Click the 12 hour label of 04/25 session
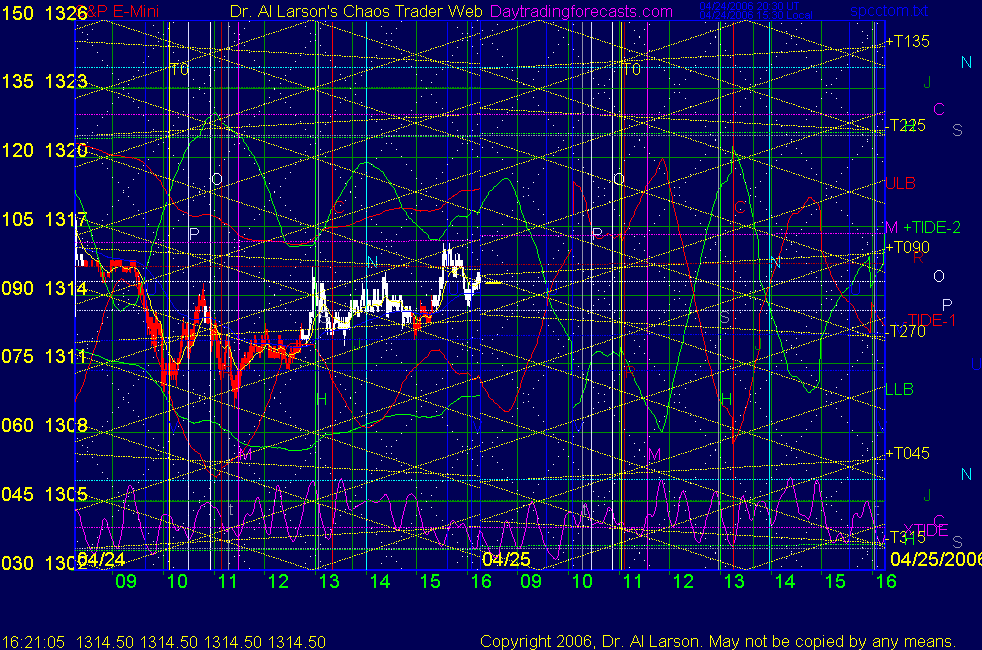The width and height of the screenshot is (982, 650). pos(683,581)
